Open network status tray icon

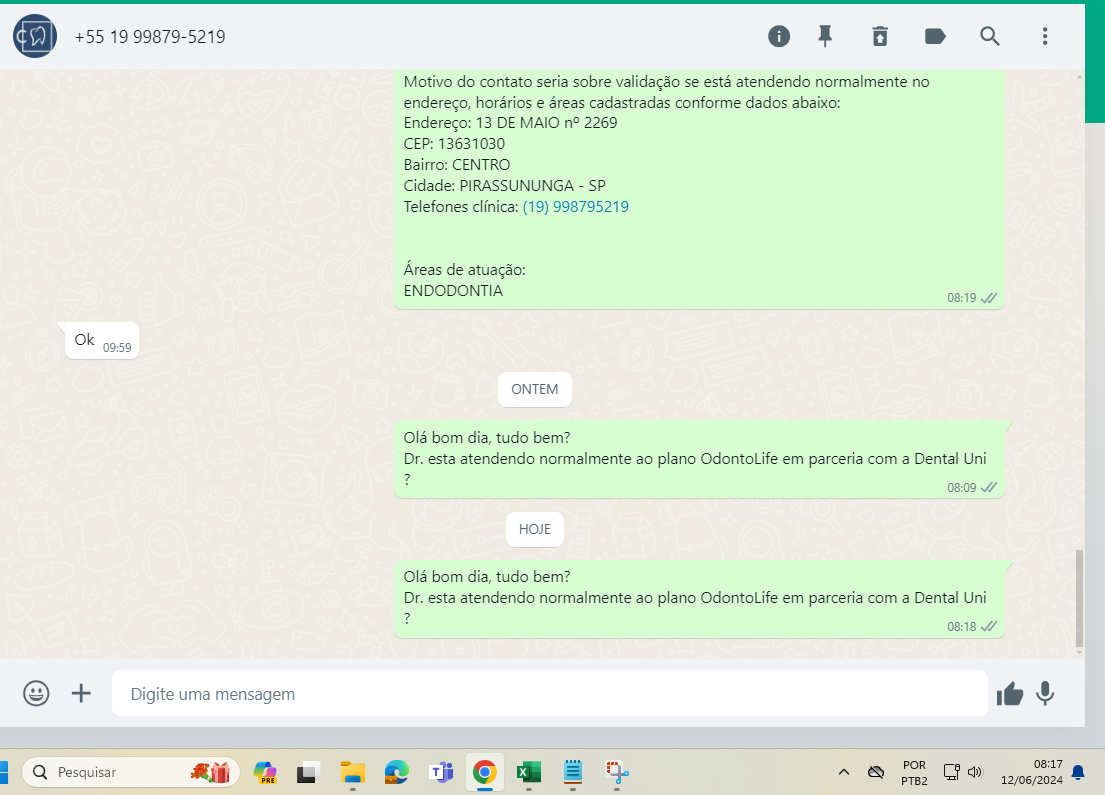coord(951,772)
